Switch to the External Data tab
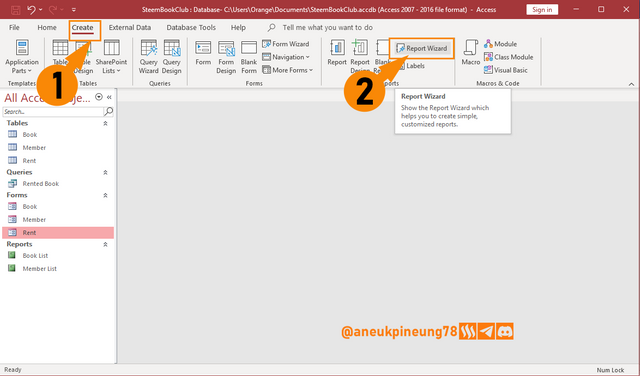Image resolution: width=640 pixels, height=376 pixels. coord(130,28)
